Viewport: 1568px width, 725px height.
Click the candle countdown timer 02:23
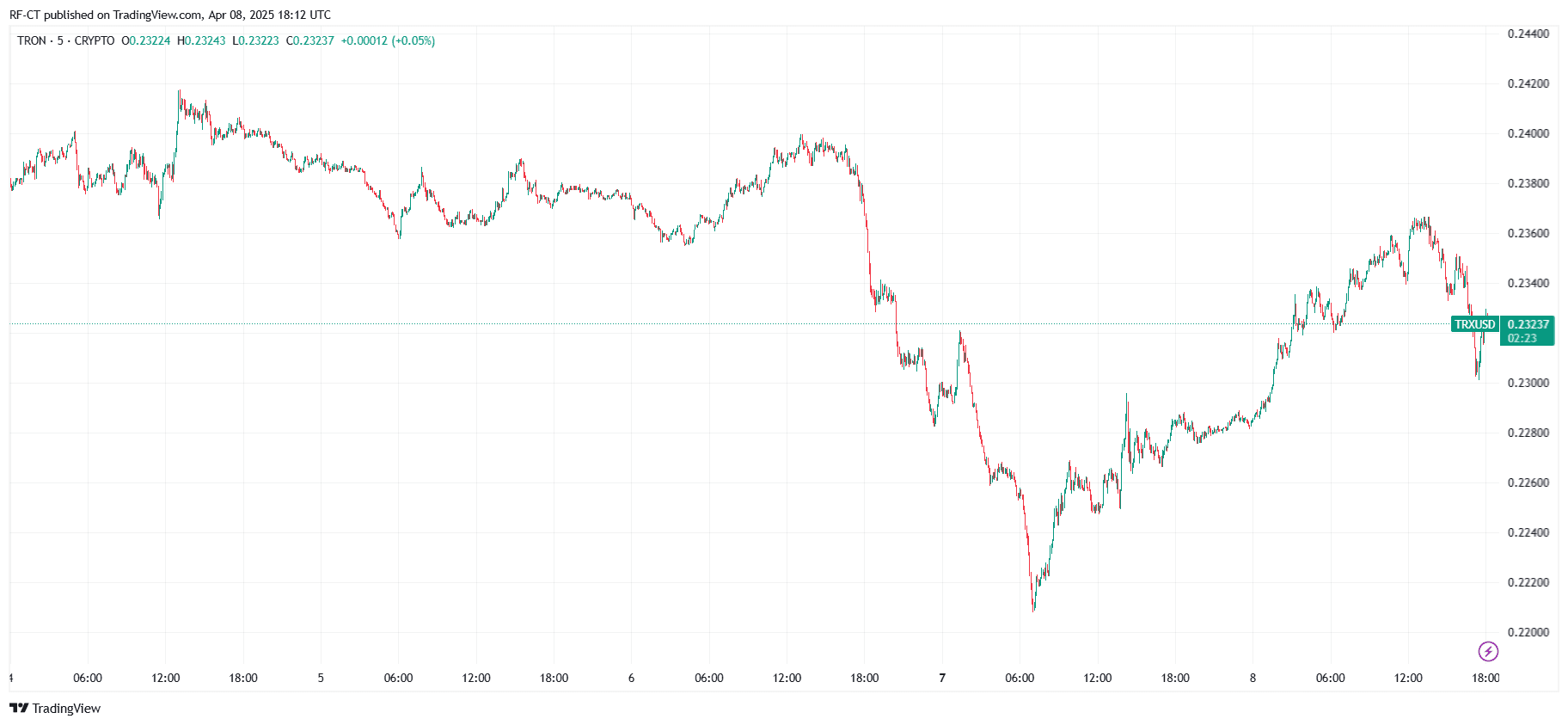[1522, 338]
